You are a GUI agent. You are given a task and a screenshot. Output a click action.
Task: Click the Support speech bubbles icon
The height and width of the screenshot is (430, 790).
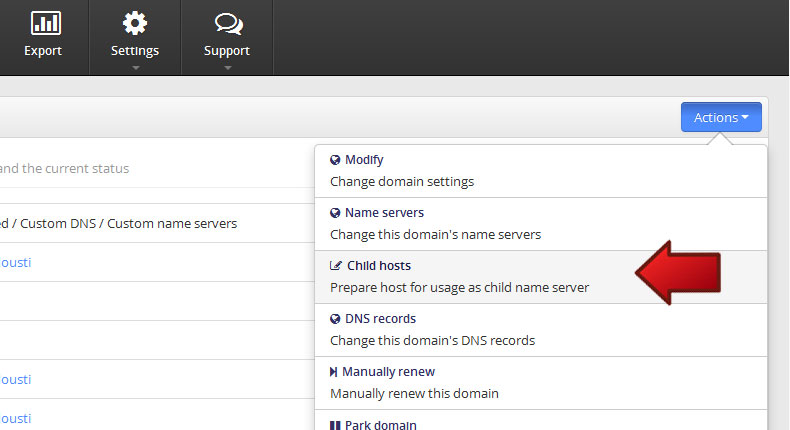pos(227,23)
